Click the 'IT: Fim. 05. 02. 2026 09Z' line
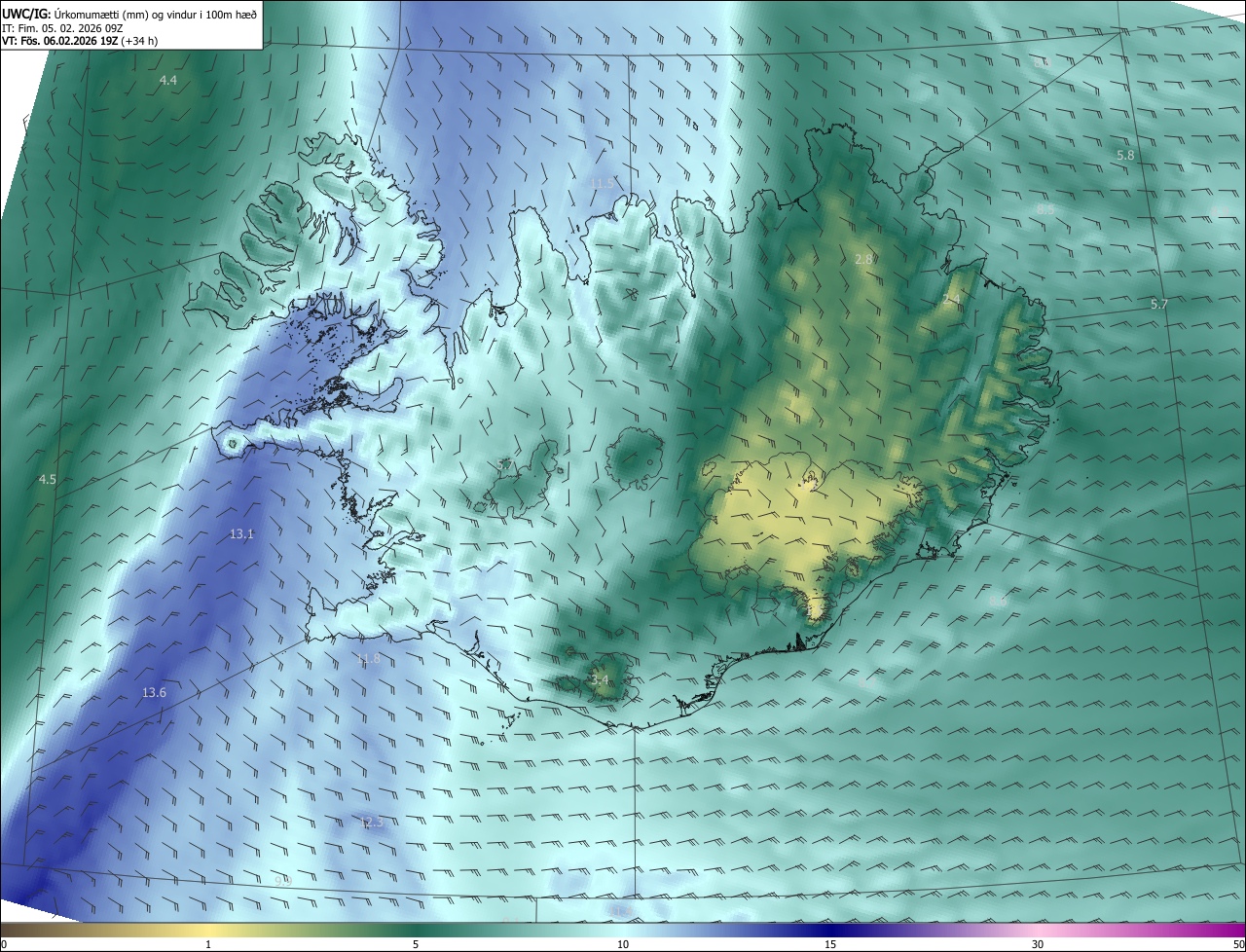Viewport: 1246px width, 952px height. pyautogui.click(x=62, y=28)
